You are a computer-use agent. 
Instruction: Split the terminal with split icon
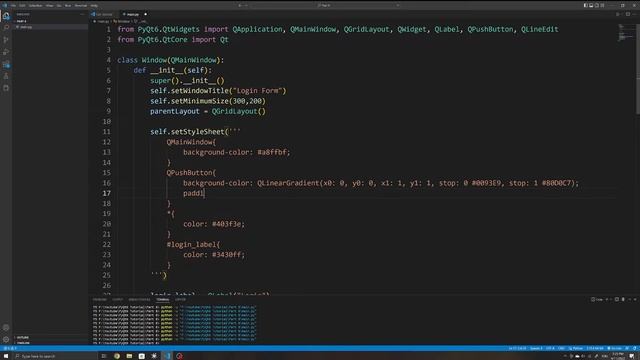coord(617,299)
